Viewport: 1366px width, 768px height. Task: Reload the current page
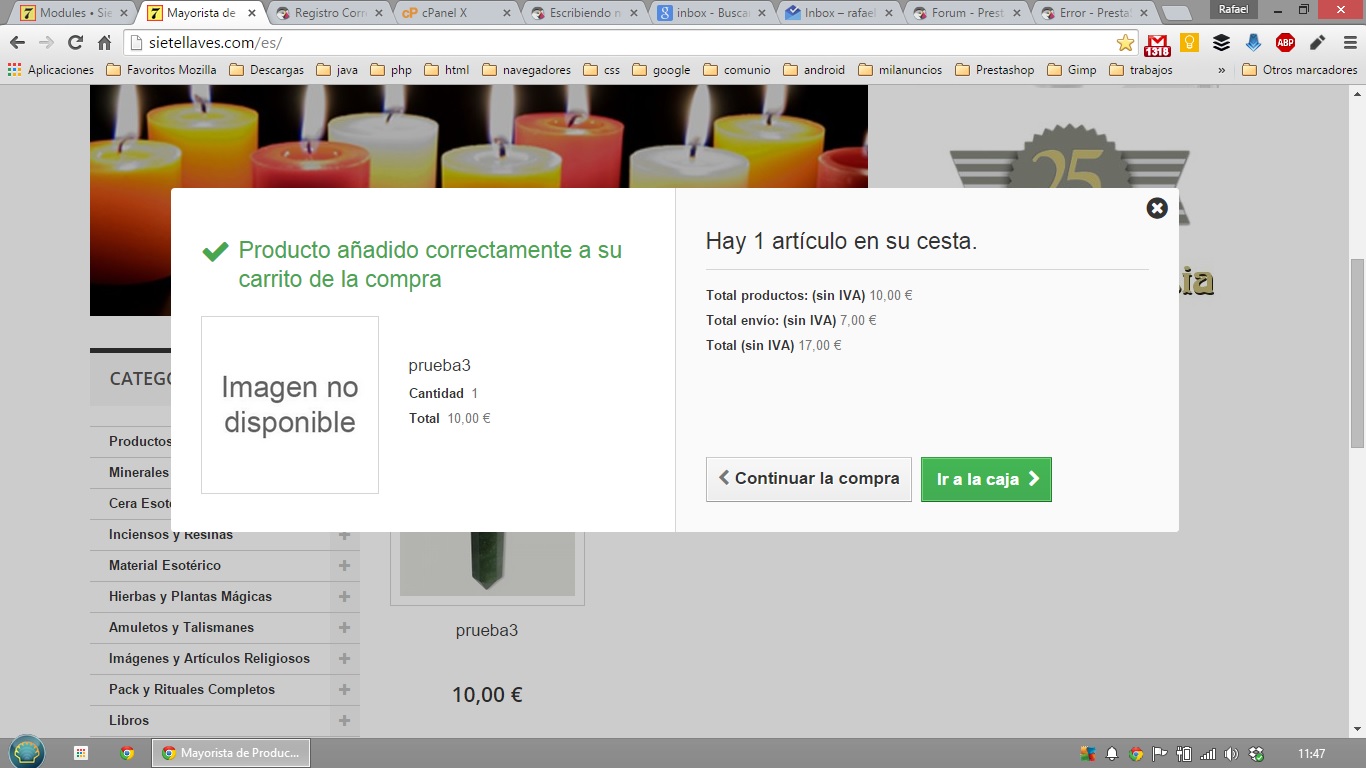(x=75, y=43)
